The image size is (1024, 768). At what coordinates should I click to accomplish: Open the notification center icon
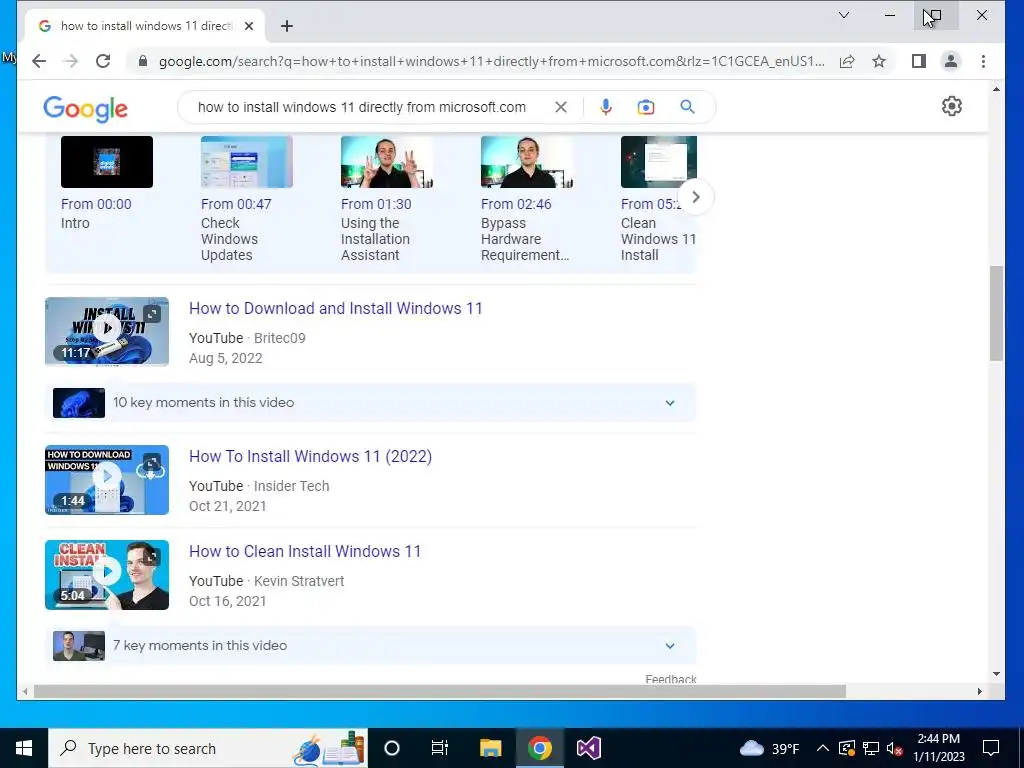point(991,748)
